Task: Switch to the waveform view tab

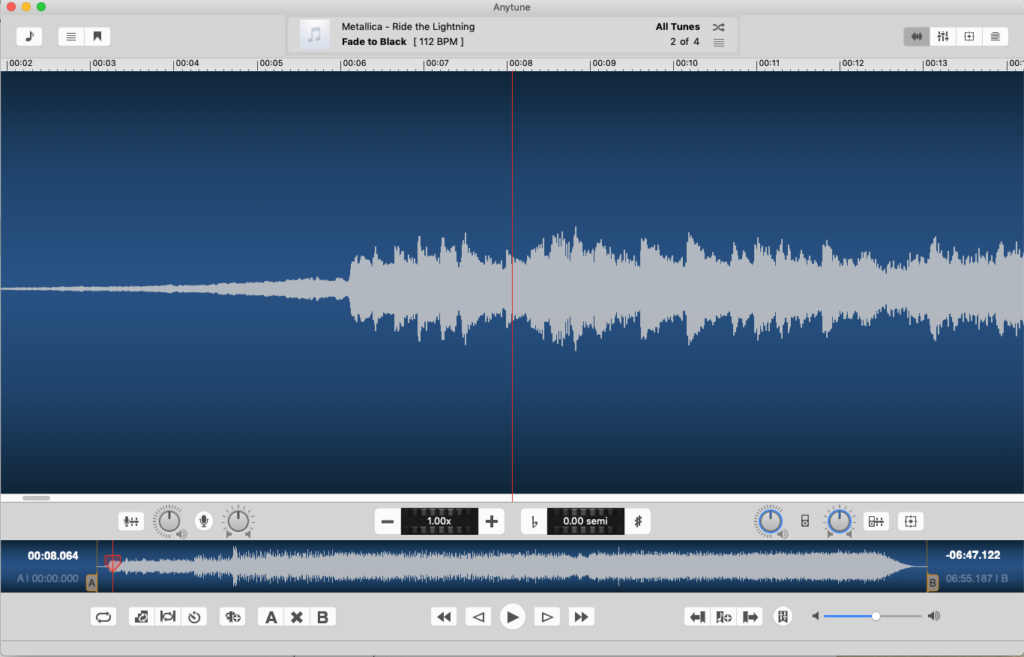Action: click(x=917, y=37)
